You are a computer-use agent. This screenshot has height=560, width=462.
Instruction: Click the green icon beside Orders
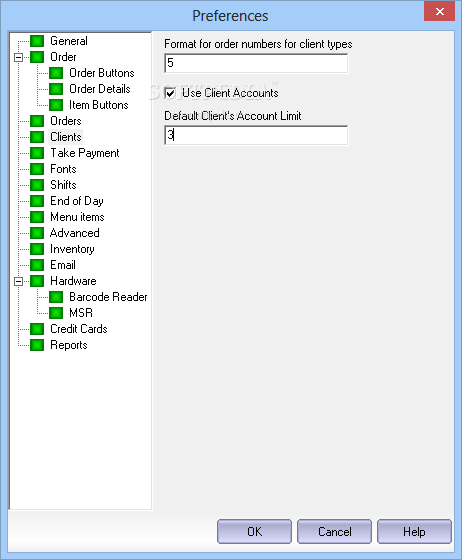click(37, 121)
